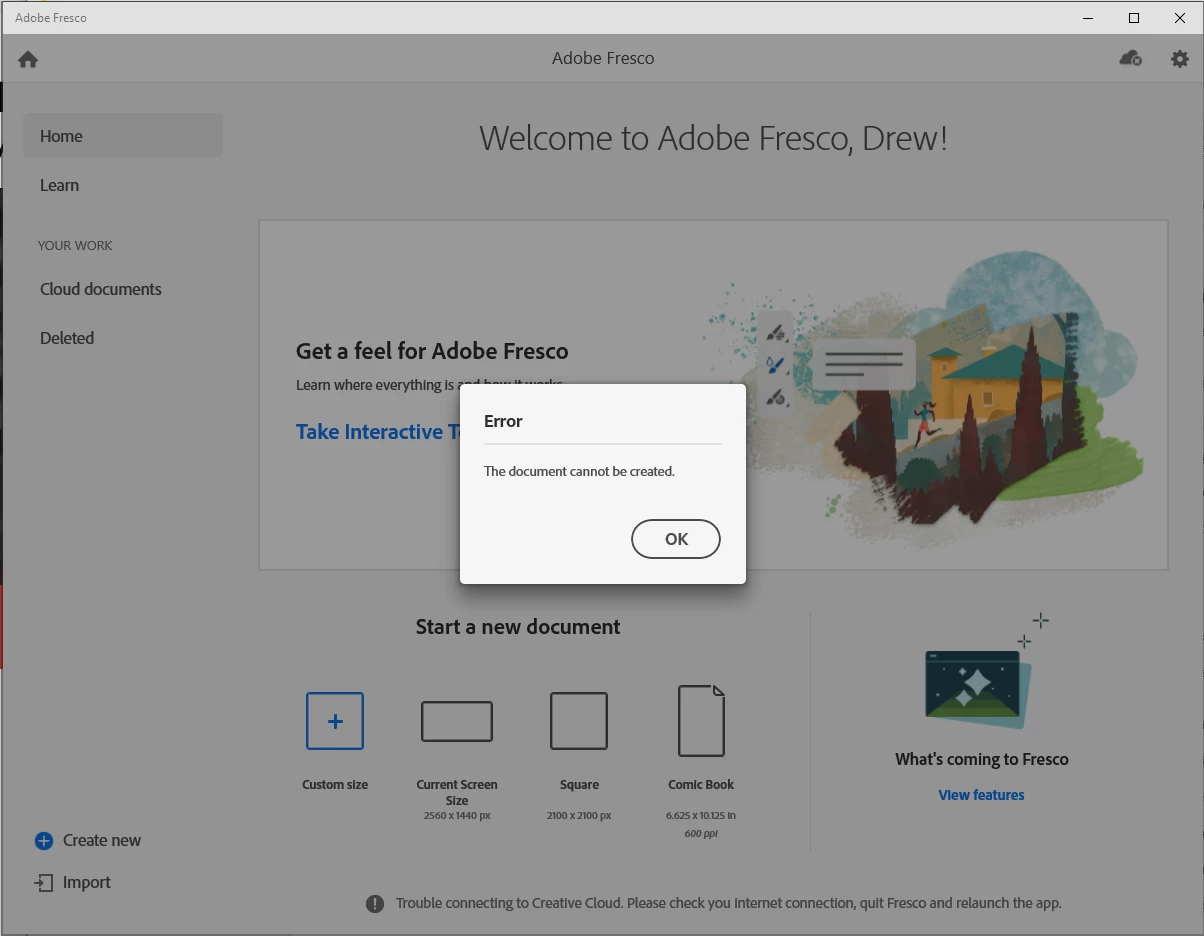This screenshot has width=1204, height=936.
Task: Click the Create new plus icon
Action: [x=44, y=841]
